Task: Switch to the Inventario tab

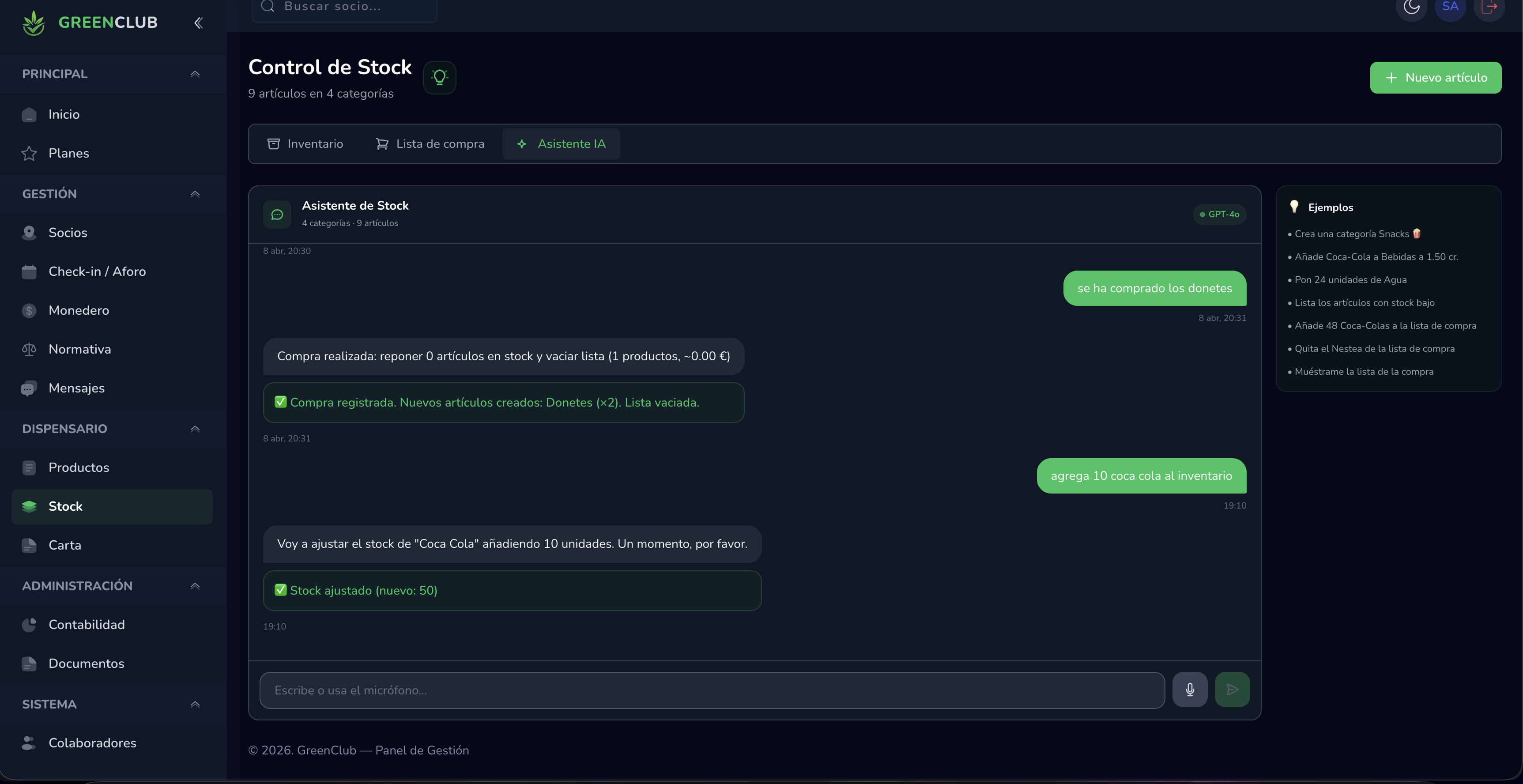Action: coord(305,143)
